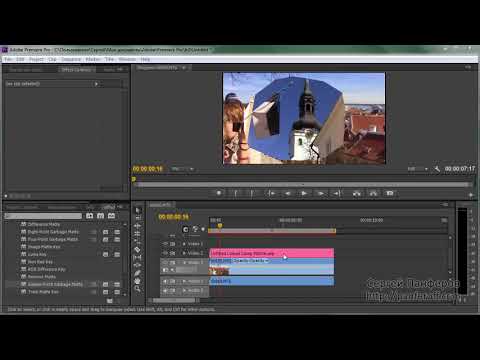Click second effects filter icon beside search
The width and height of the screenshot is (480, 360).
tap(100, 216)
